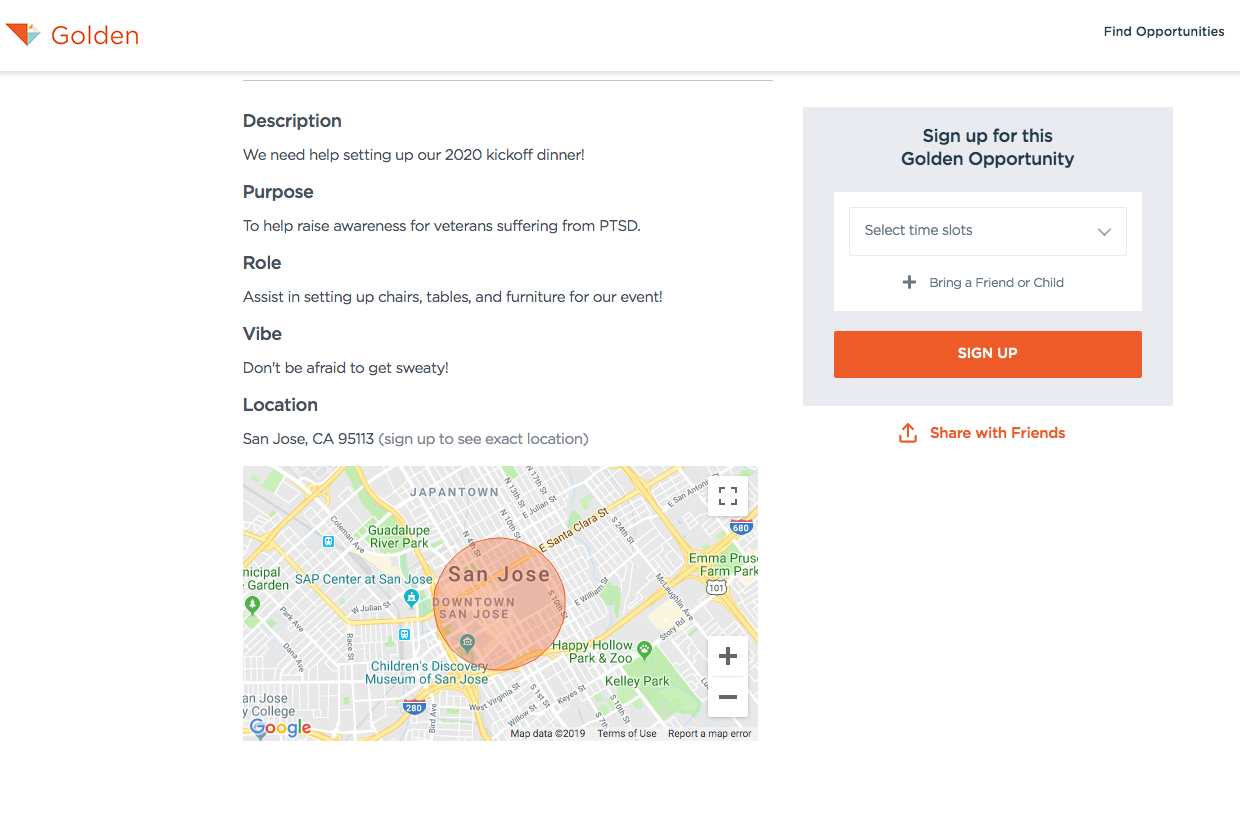Expand the time slots chevron arrow
This screenshot has height=817, width=1240.
coord(1104,232)
